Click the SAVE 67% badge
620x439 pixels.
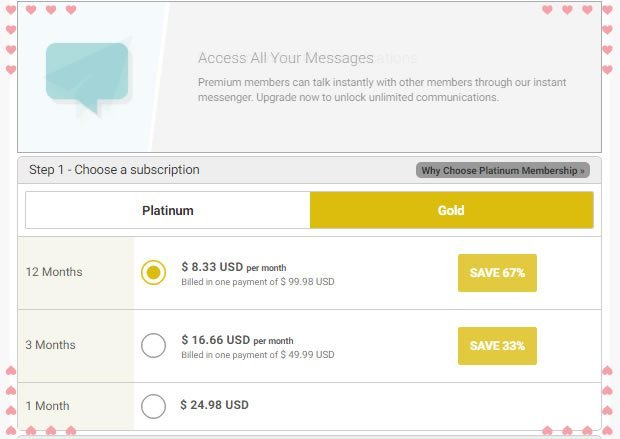(x=497, y=273)
